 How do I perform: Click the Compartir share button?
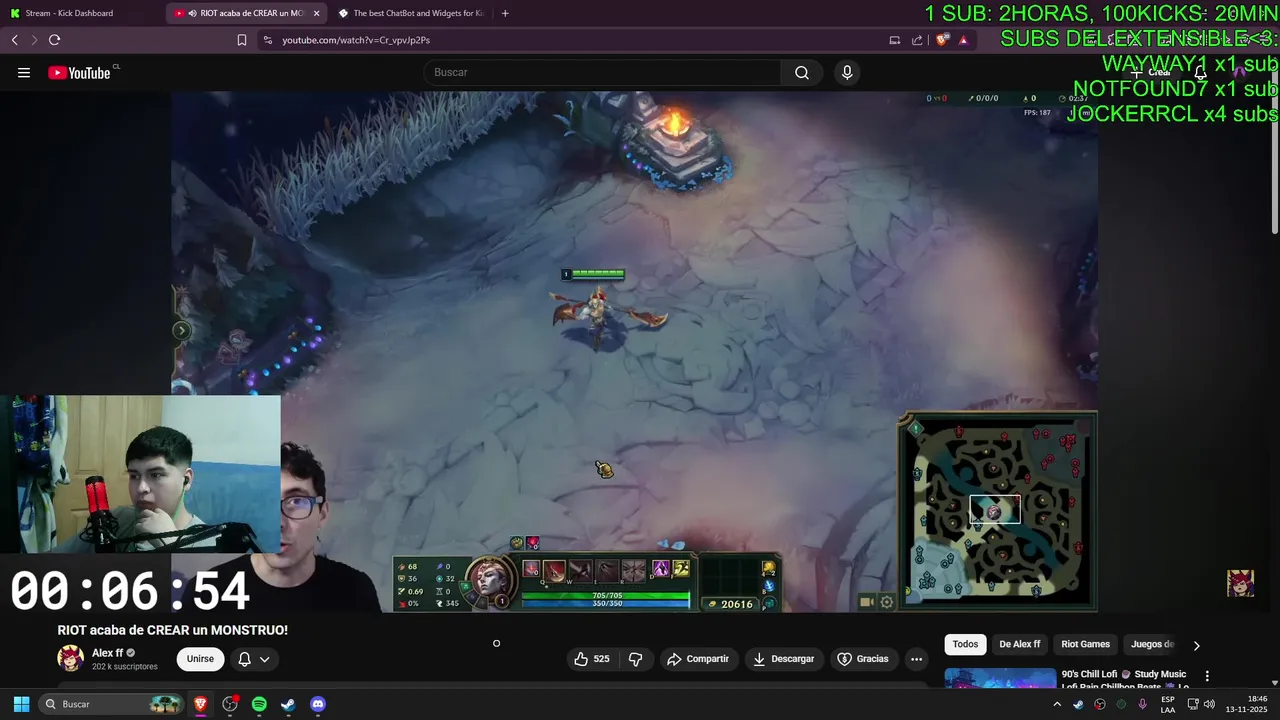coord(697,659)
